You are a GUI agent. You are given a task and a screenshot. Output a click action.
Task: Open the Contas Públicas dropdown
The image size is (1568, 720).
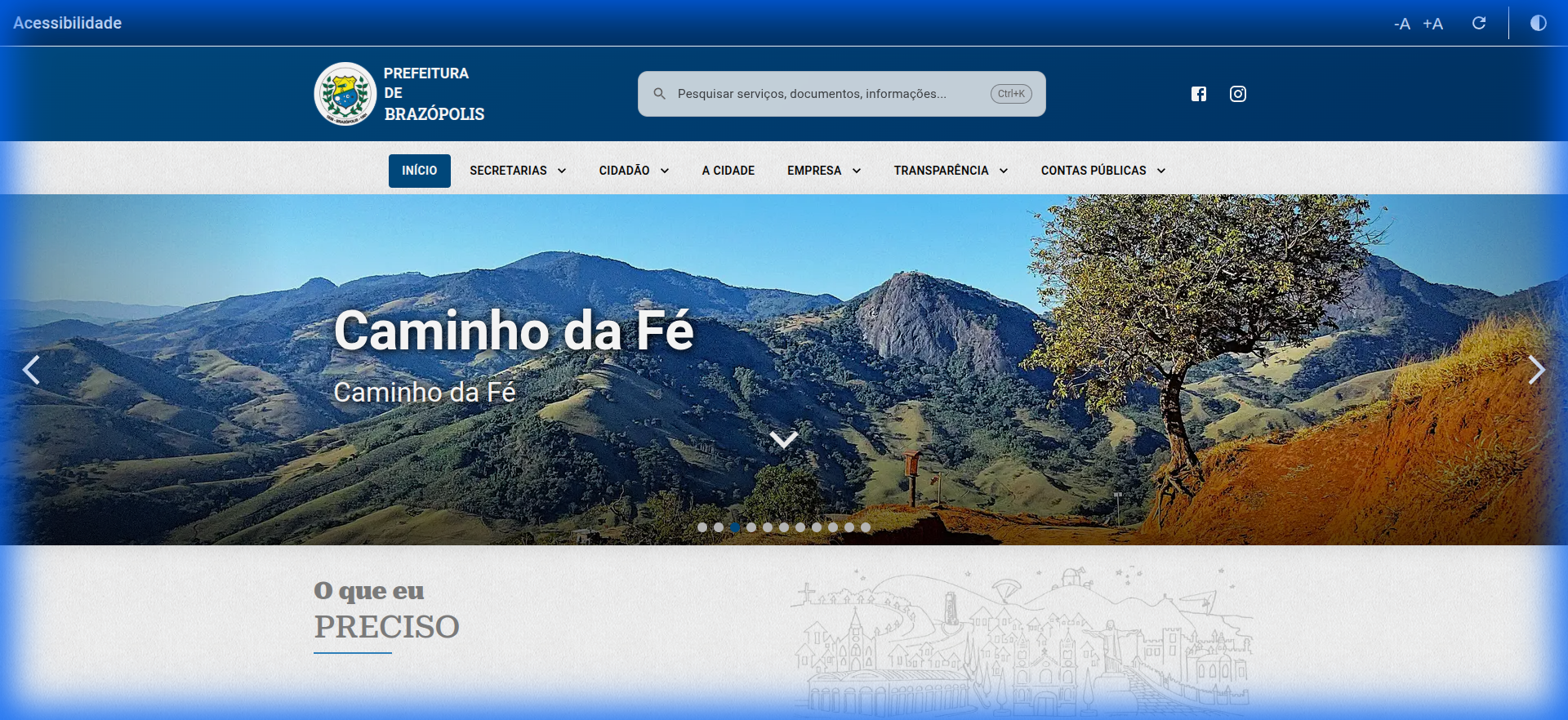point(1102,171)
